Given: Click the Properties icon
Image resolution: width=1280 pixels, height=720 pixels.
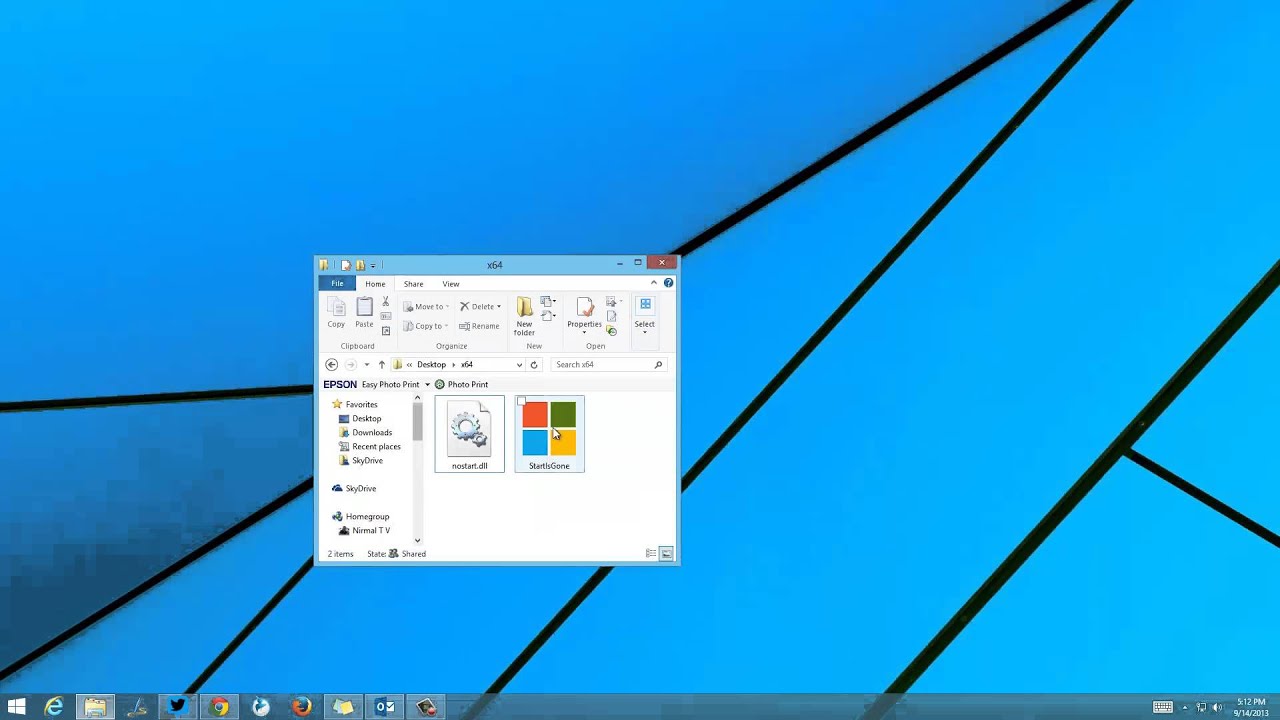Looking at the screenshot, I should pyautogui.click(x=584, y=307).
